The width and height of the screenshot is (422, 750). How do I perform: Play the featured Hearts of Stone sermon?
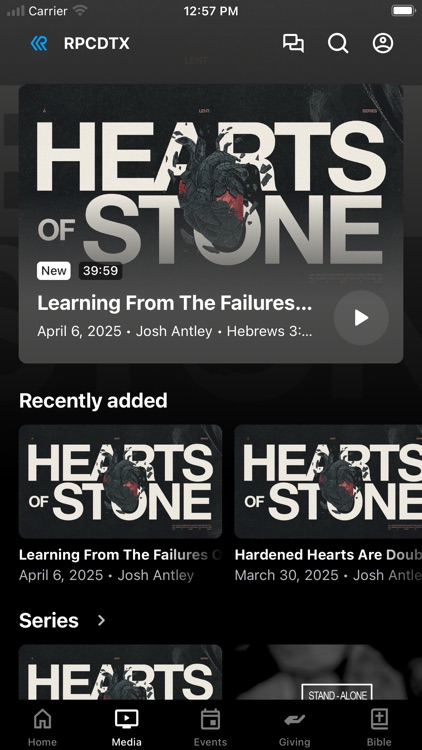[361, 318]
